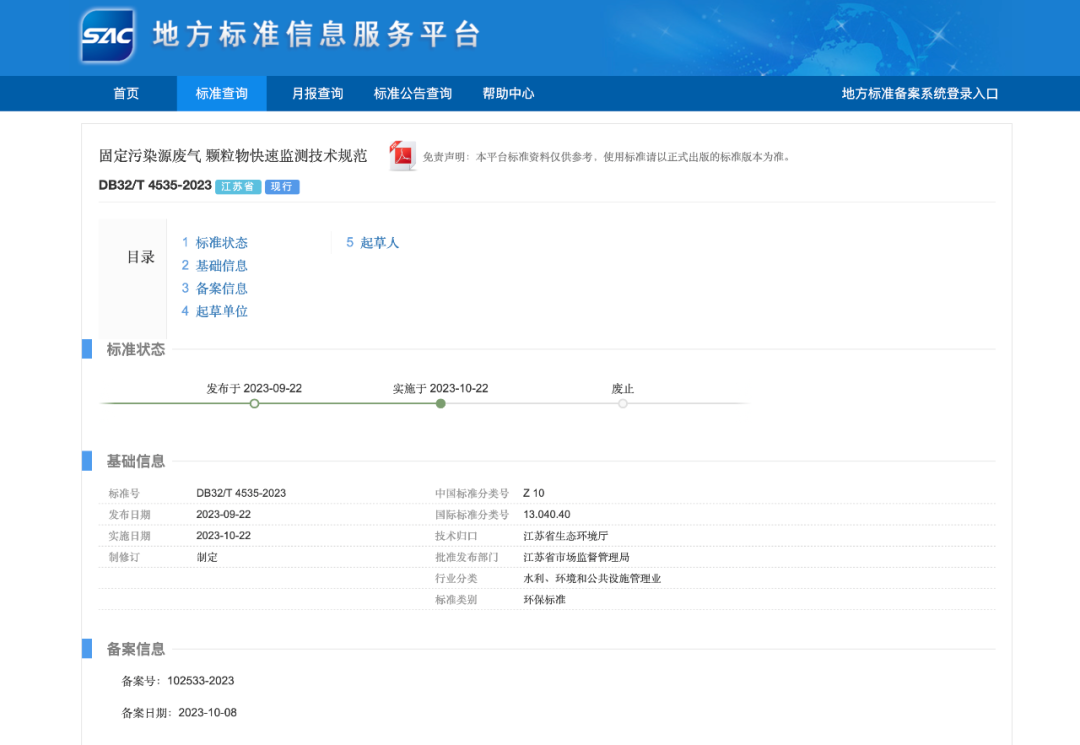The height and width of the screenshot is (745, 1080).
Task: Click the SAC logo icon
Action: 107,35
